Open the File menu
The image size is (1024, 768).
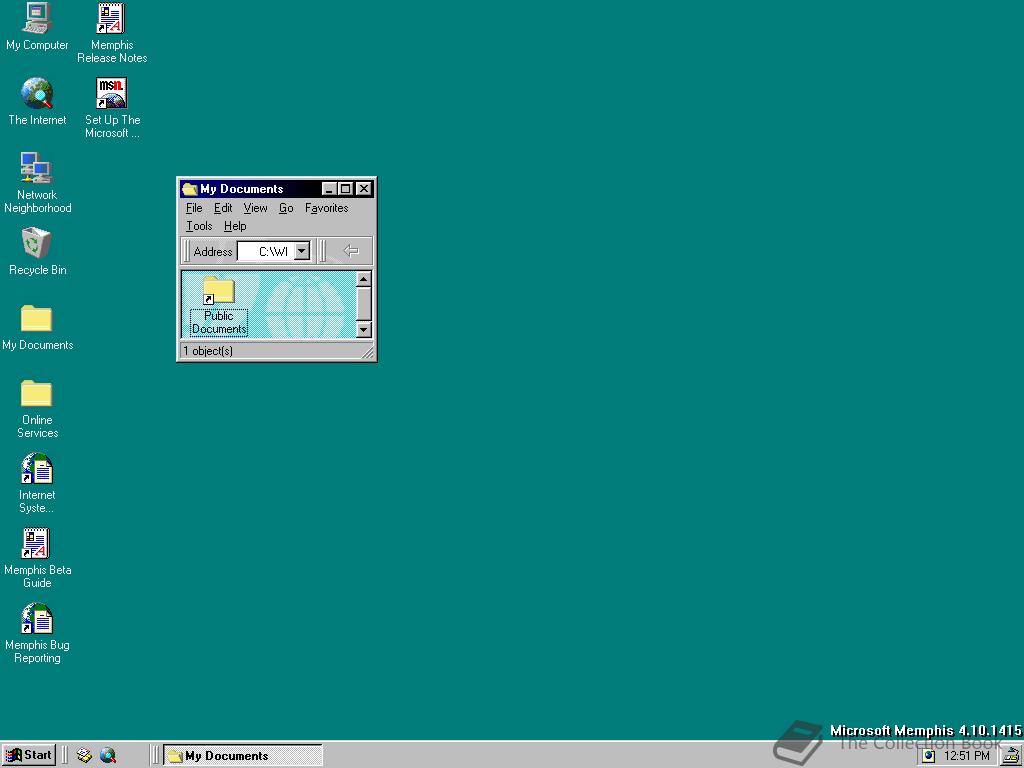point(193,208)
